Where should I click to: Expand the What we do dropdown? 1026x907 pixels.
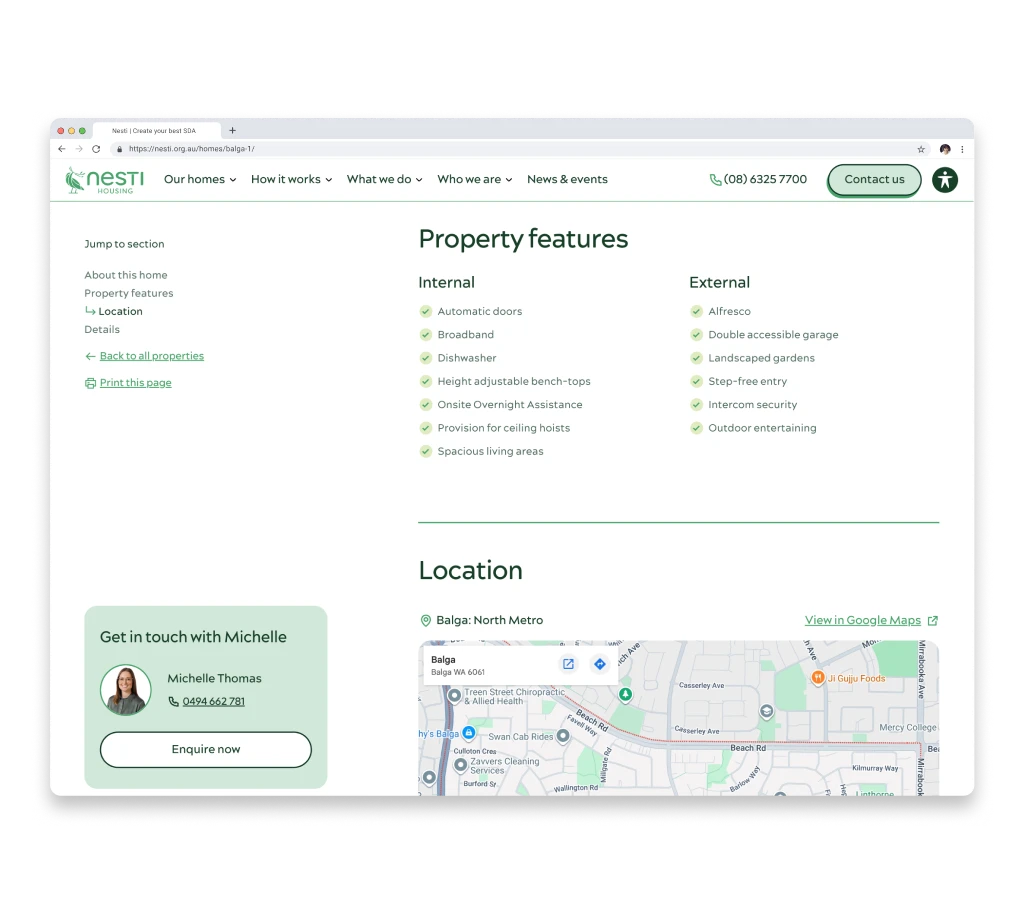coord(385,179)
